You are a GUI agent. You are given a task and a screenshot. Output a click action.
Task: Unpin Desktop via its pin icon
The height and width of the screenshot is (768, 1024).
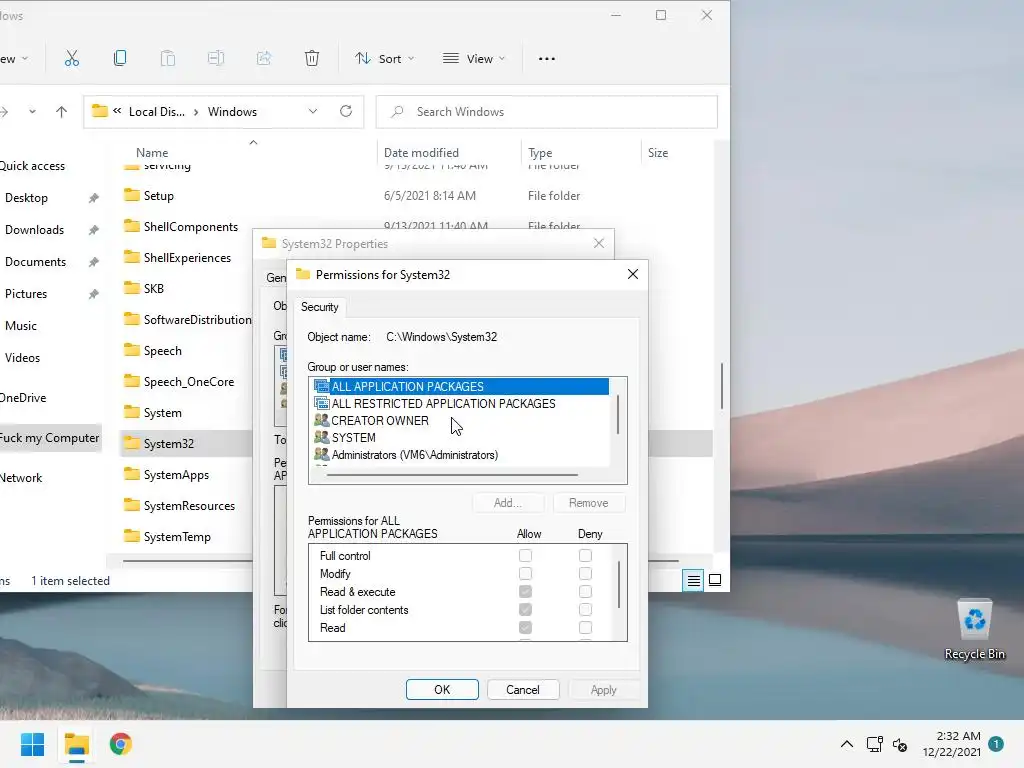point(93,197)
